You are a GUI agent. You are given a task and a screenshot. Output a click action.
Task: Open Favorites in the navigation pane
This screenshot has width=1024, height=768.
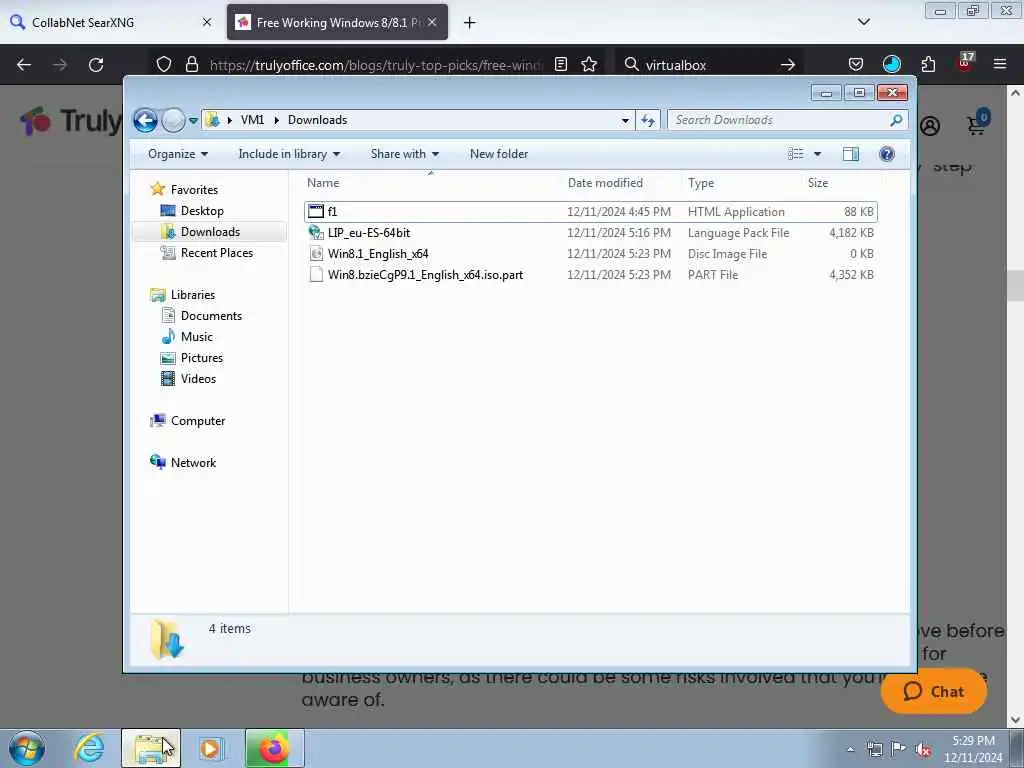coord(194,190)
